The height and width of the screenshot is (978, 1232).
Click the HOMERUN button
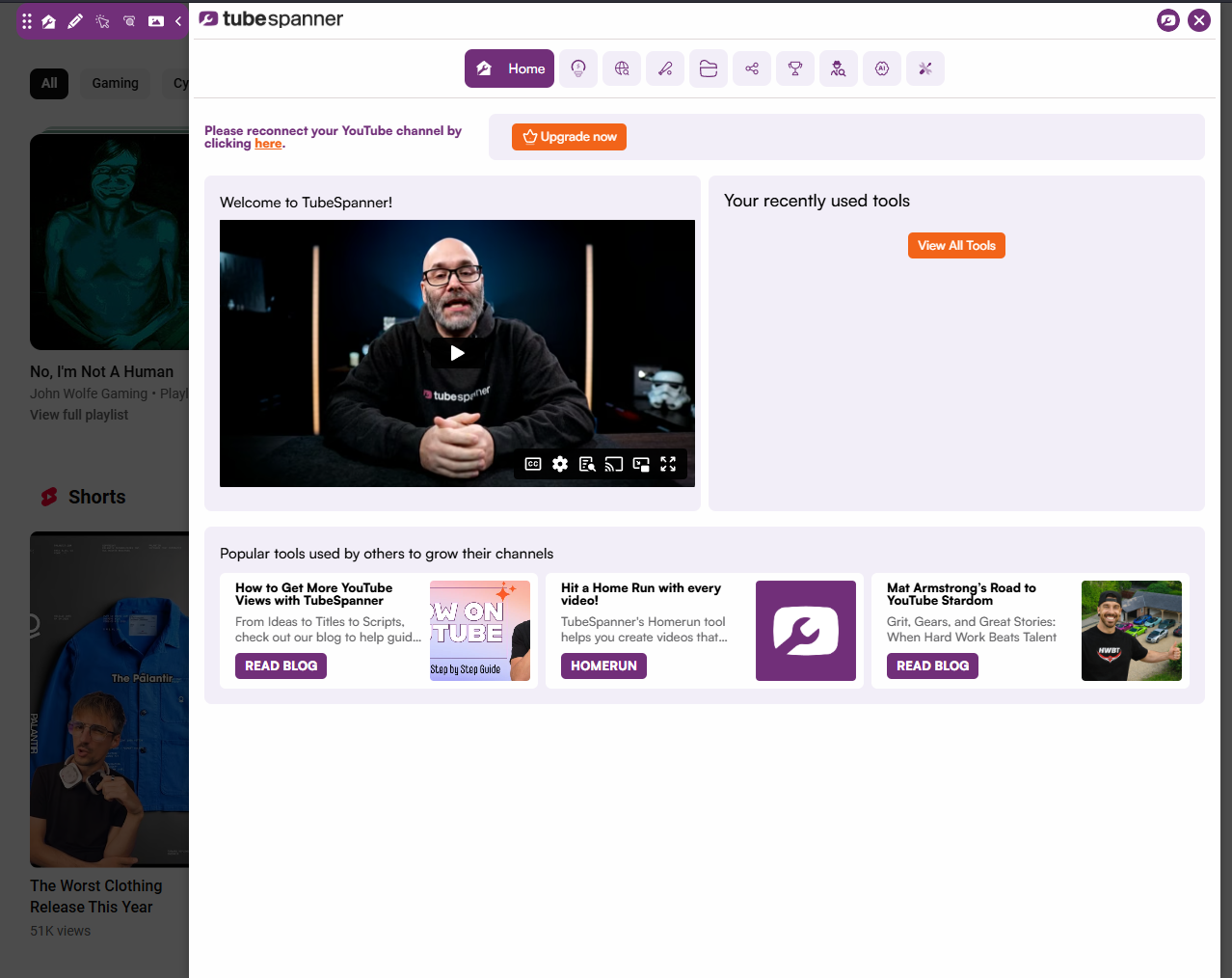(x=603, y=666)
